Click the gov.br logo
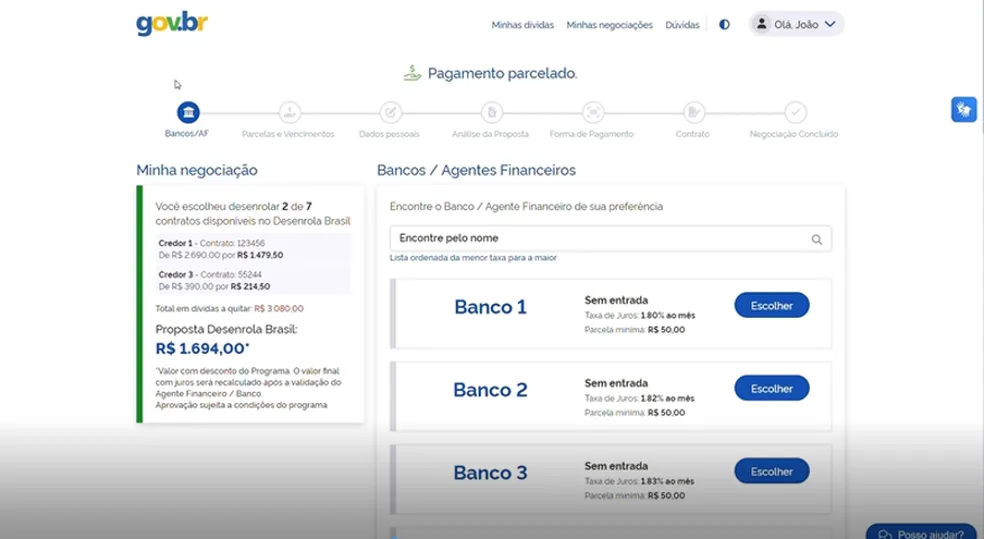The width and height of the screenshot is (984, 539). (172, 24)
